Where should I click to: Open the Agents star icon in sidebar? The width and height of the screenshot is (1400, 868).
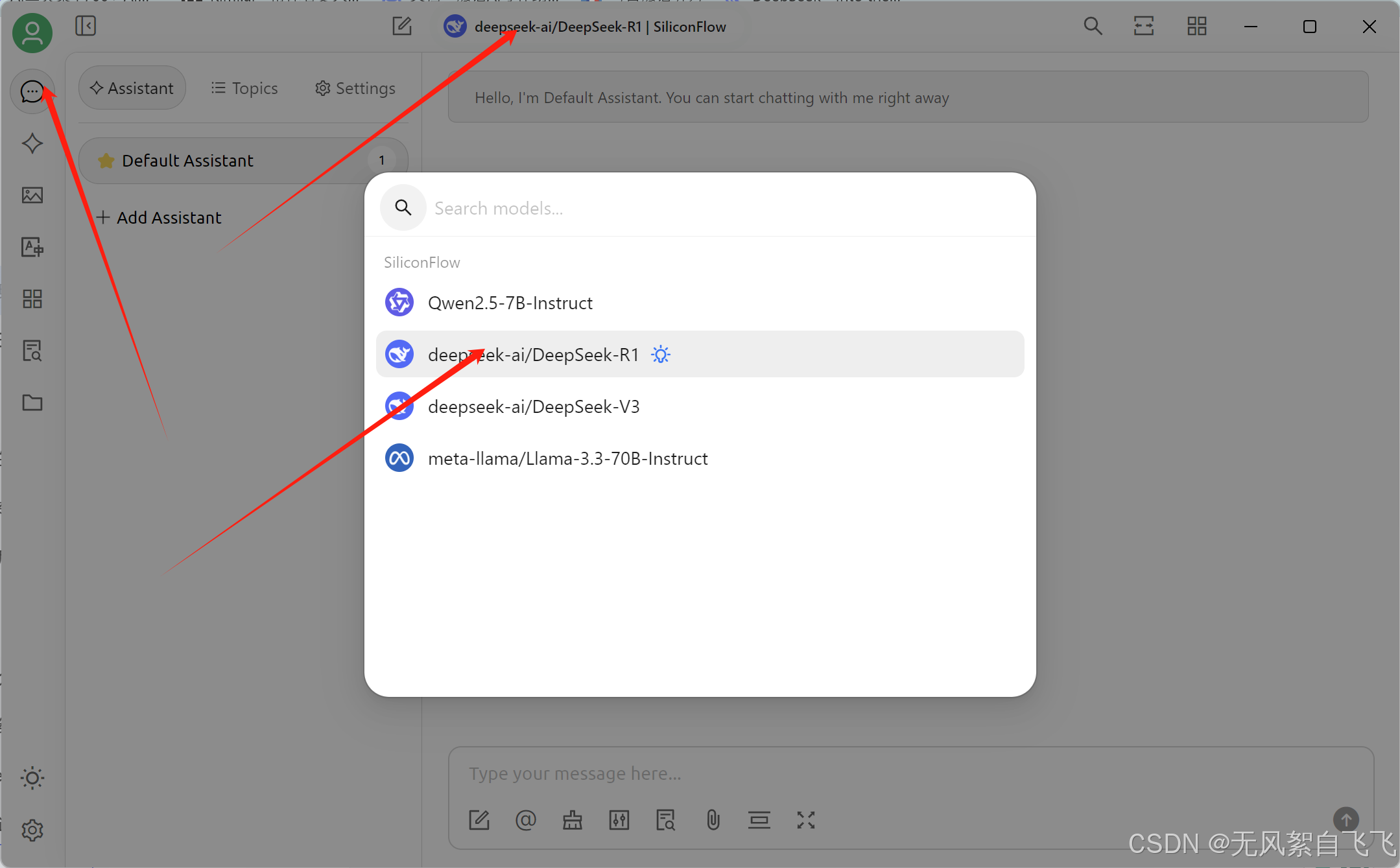pos(32,143)
